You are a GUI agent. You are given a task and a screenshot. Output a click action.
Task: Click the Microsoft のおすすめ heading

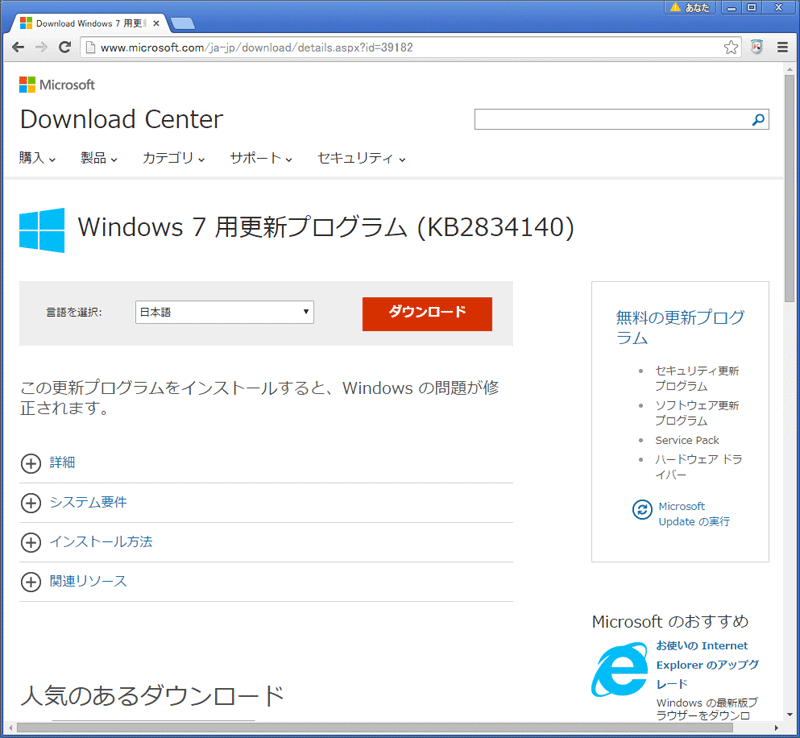[670, 622]
